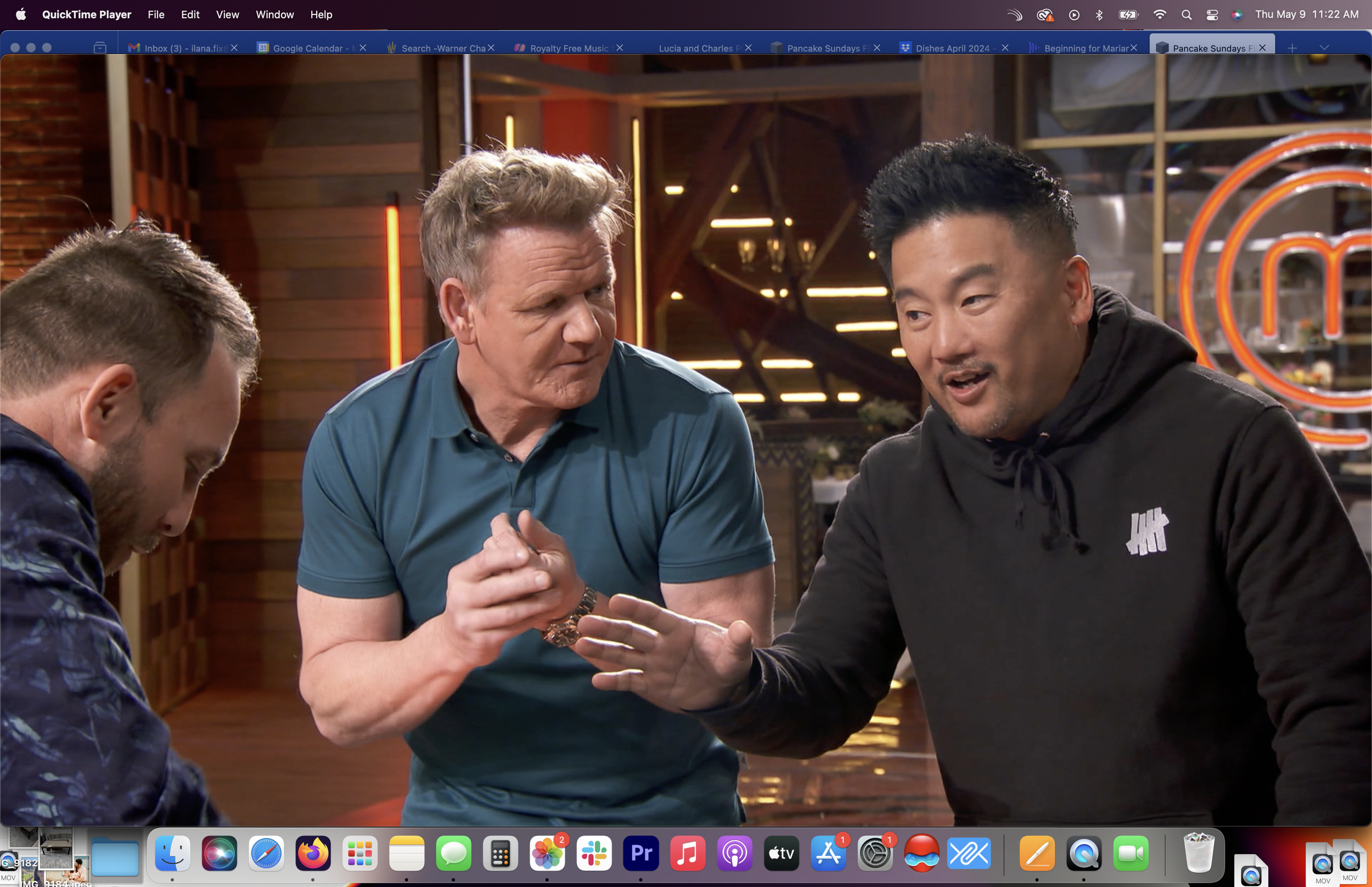The width and height of the screenshot is (1372, 887).
Task: Open the Window menu
Action: point(274,15)
